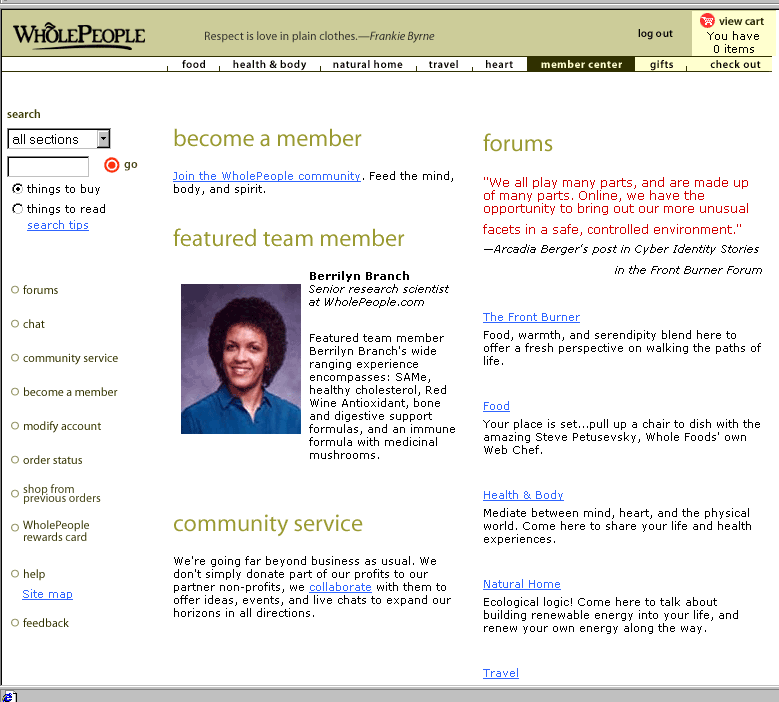Viewport: 779px width, 702px height.
Task: Click the Berrilyn Branch name heading
Action: (359, 276)
